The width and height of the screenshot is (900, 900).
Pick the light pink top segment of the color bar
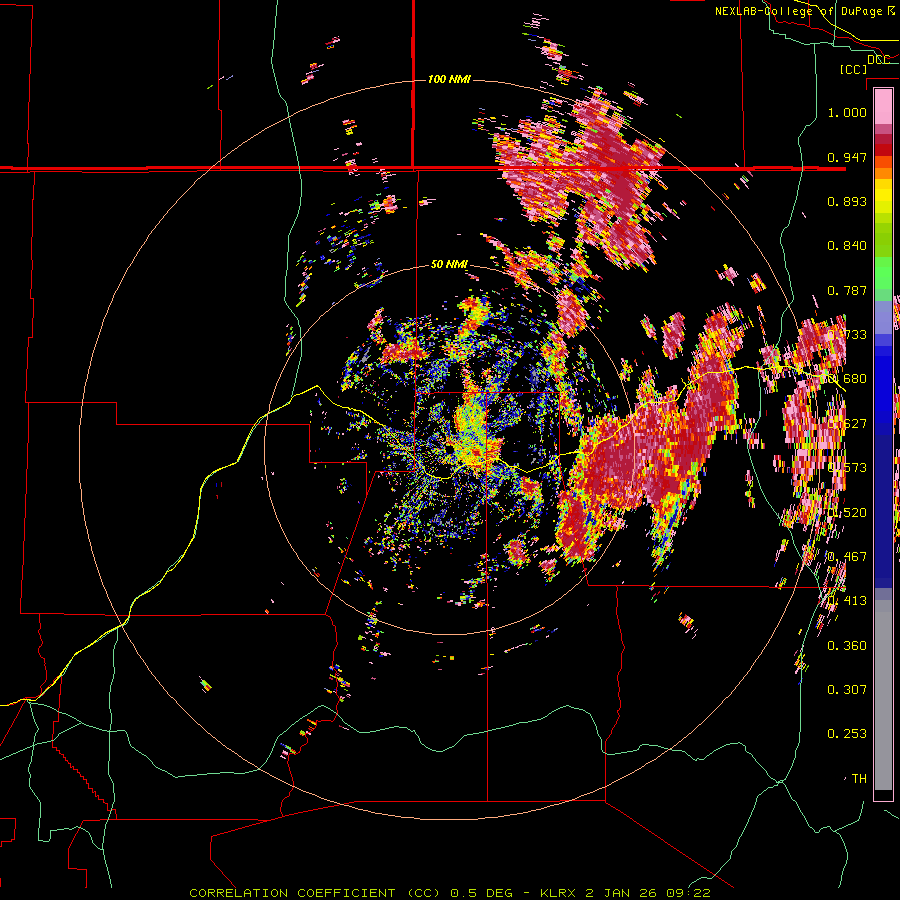(x=883, y=107)
